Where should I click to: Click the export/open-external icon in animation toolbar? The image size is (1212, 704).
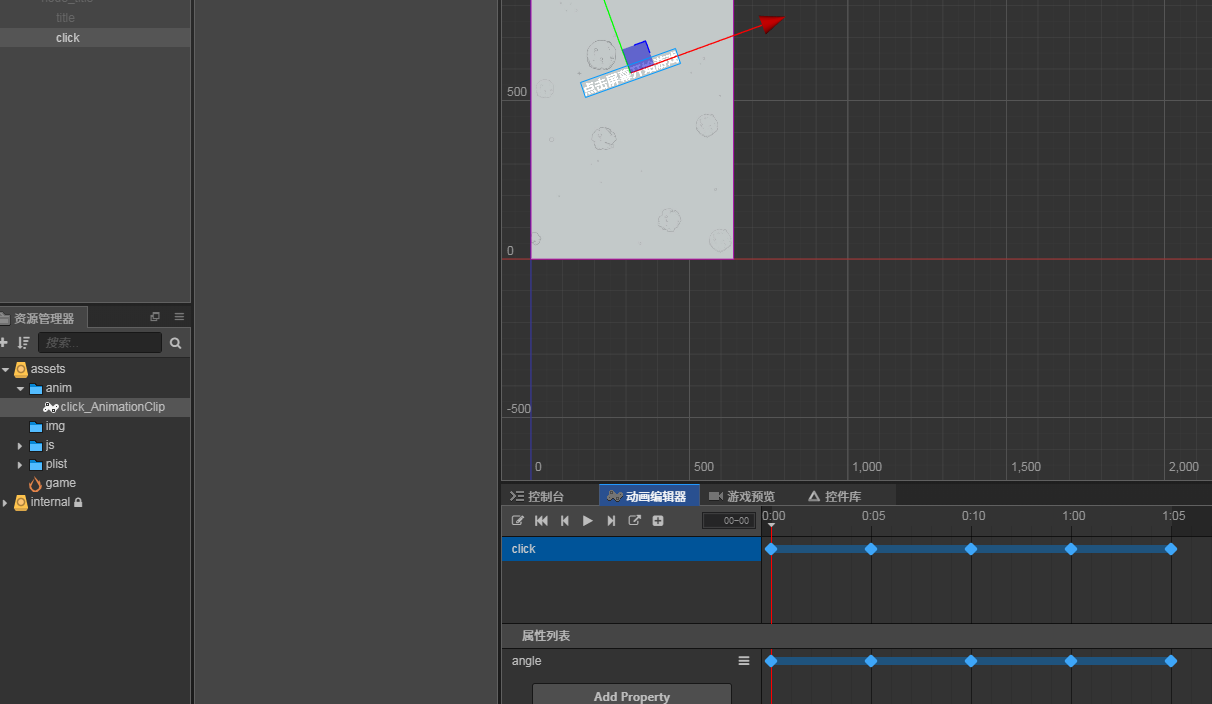[635, 521]
